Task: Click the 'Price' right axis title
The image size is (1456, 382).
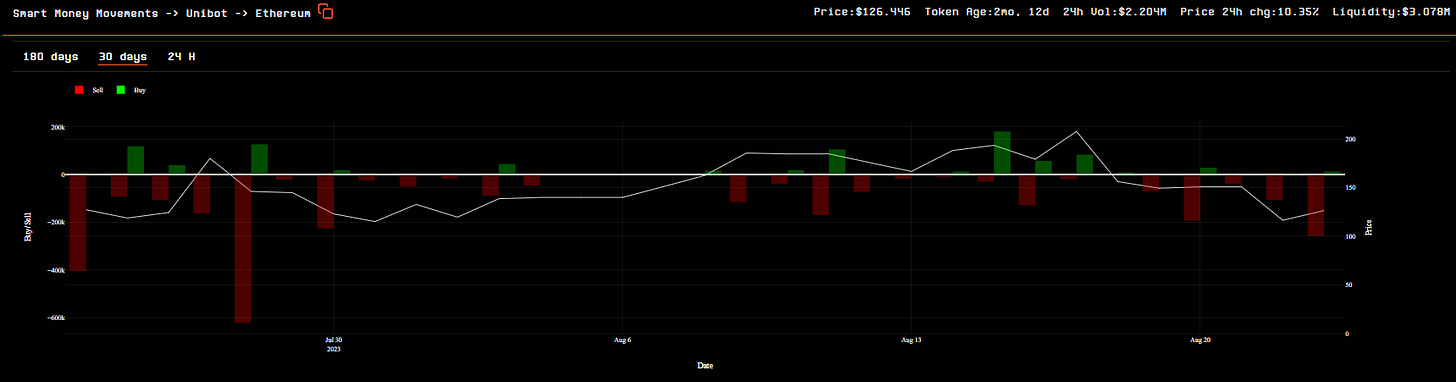Action: point(1368,227)
